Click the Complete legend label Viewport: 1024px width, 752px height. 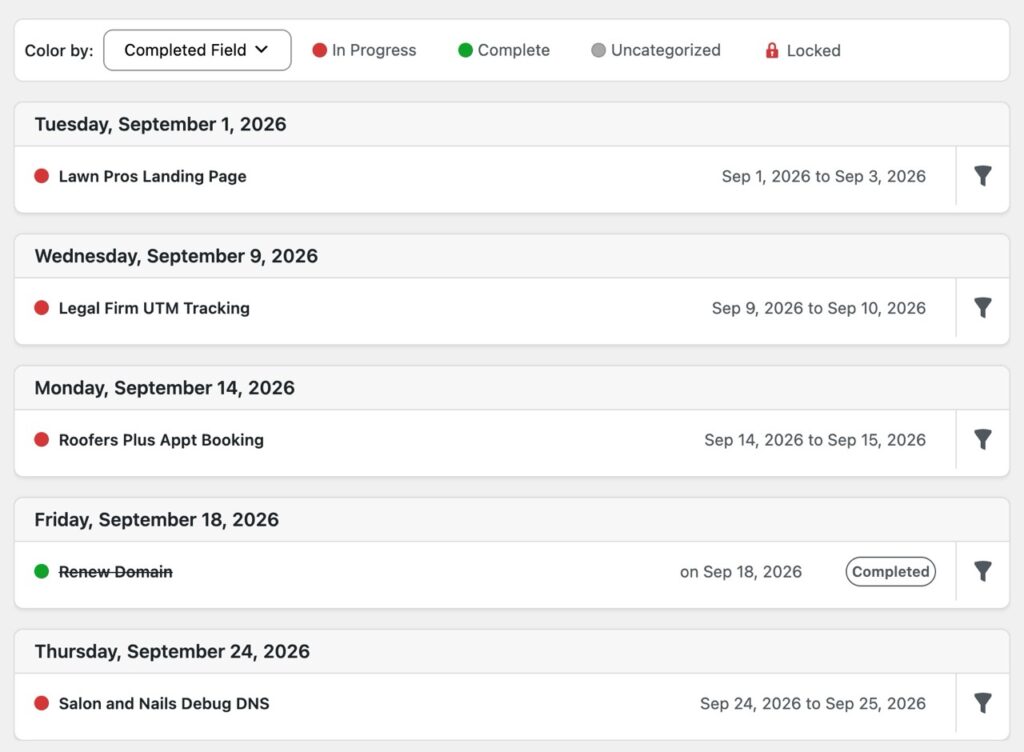pyautogui.click(x=514, y=50)
